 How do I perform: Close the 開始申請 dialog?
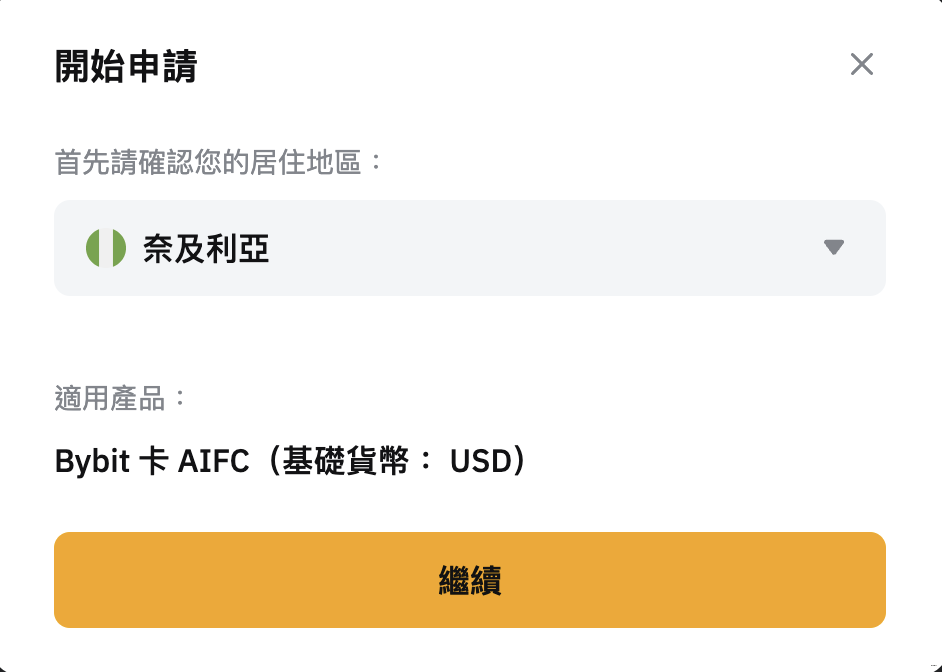[x=861, y=65]
